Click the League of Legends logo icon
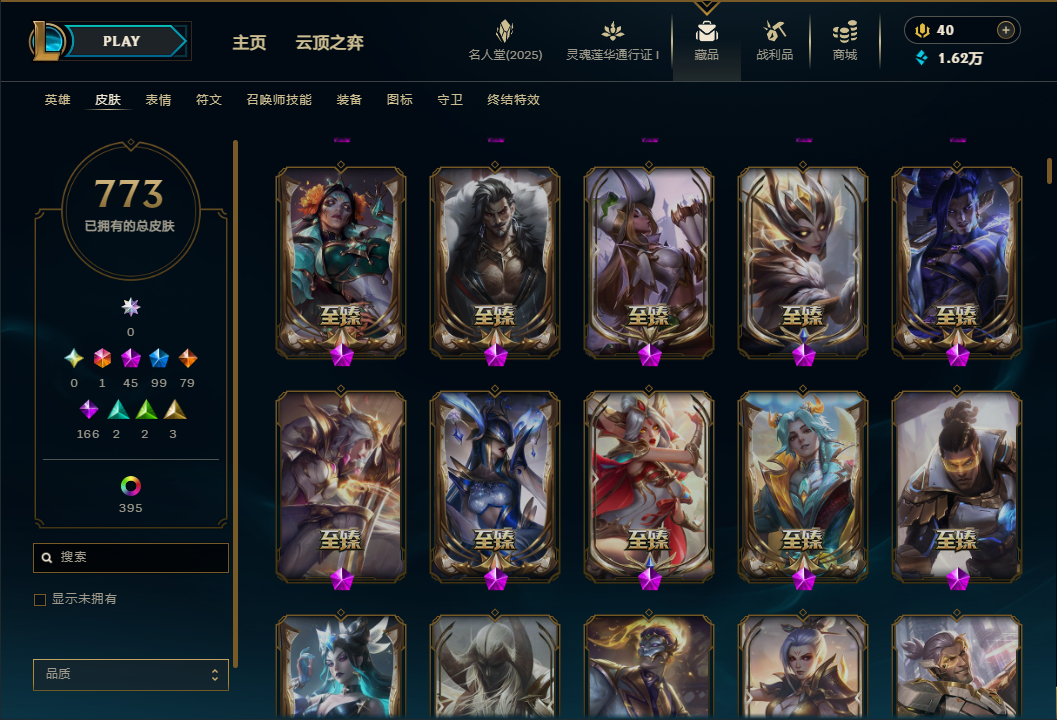Screen dimensions: 1057x720 coord(47,40)
